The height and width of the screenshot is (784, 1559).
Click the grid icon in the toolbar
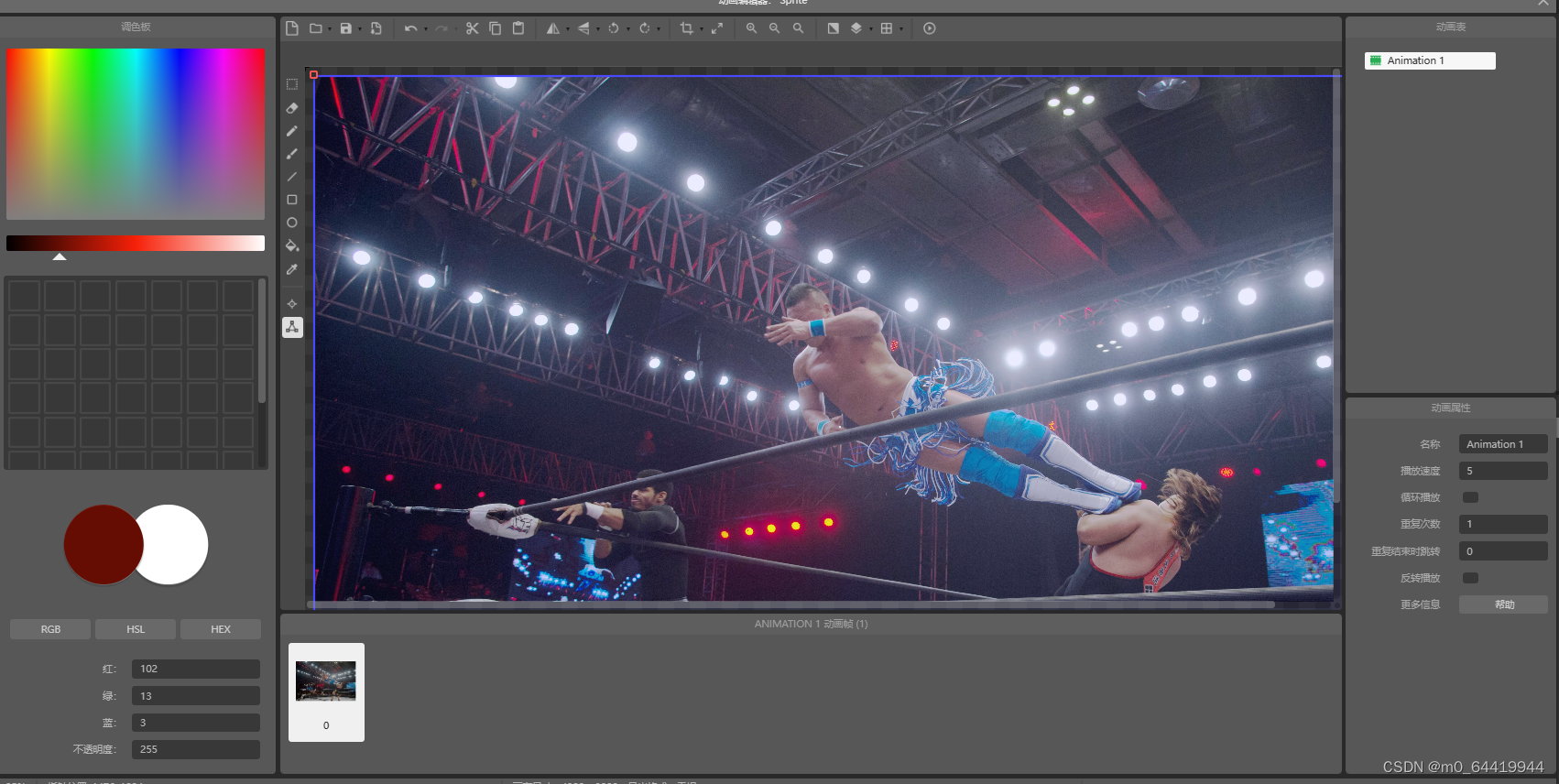887,28
